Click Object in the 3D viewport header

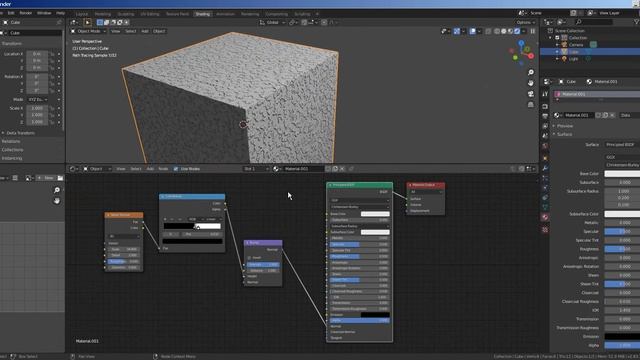pyautogui.click(x=159, y=31)
